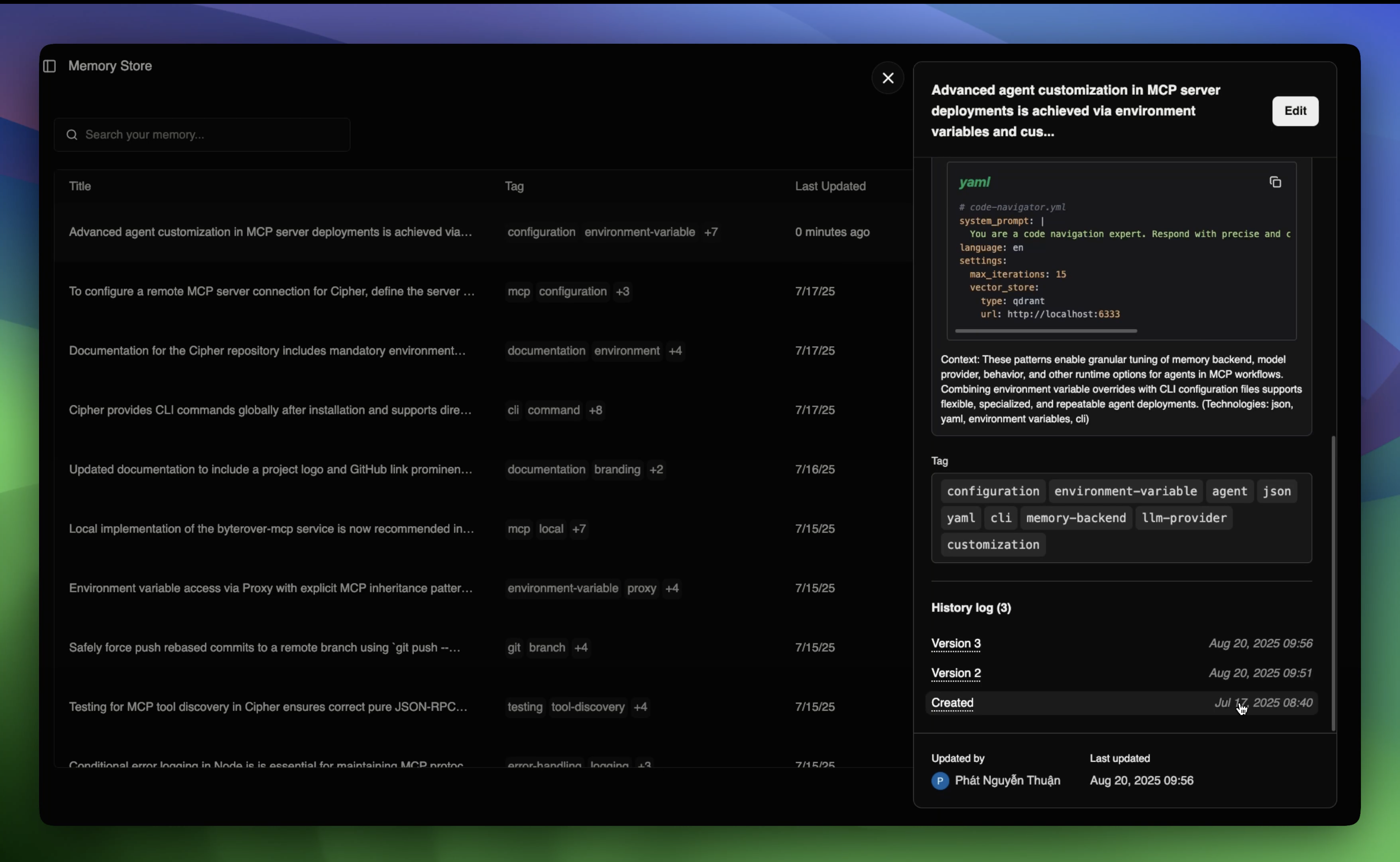Select 'environment-variable' tag in detail panel

1125,491
